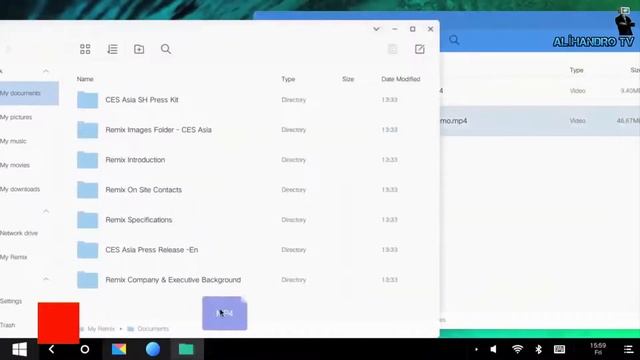
Task: Sort by Type column in the front window
Action: click(288, 79)
